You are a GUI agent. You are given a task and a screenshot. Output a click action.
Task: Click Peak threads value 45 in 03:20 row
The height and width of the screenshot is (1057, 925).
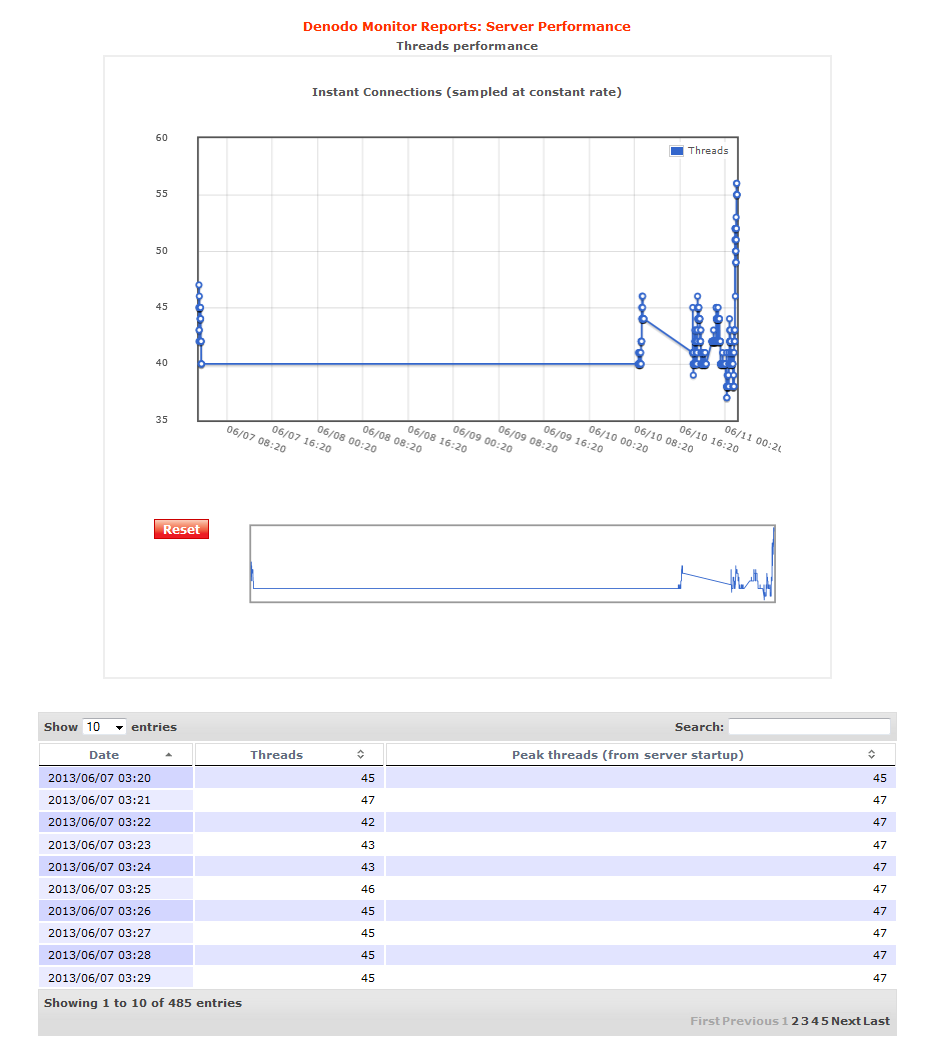point(880,778)
